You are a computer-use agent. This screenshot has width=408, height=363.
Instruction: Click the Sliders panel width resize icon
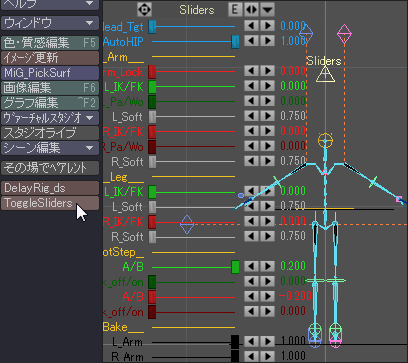tap(251, 10)
